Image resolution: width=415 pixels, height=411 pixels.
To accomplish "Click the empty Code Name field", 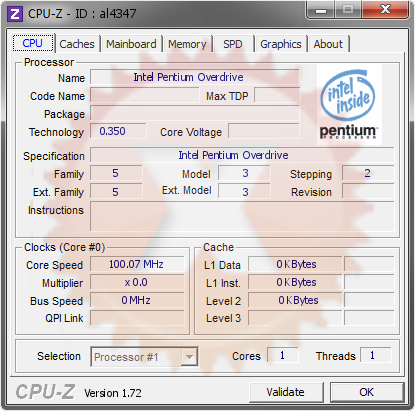I will (x=145, y=95).
